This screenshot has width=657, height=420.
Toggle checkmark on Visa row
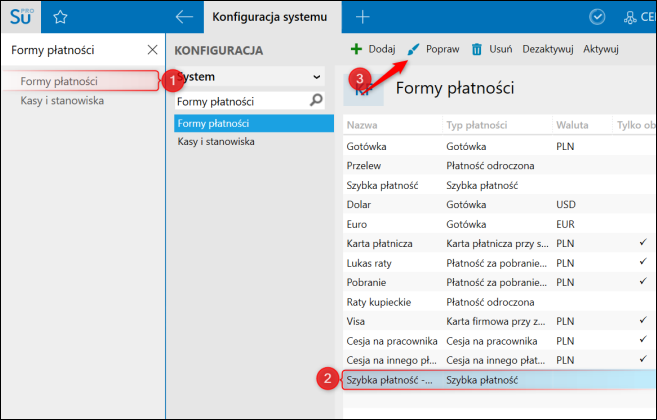[642, 321]
